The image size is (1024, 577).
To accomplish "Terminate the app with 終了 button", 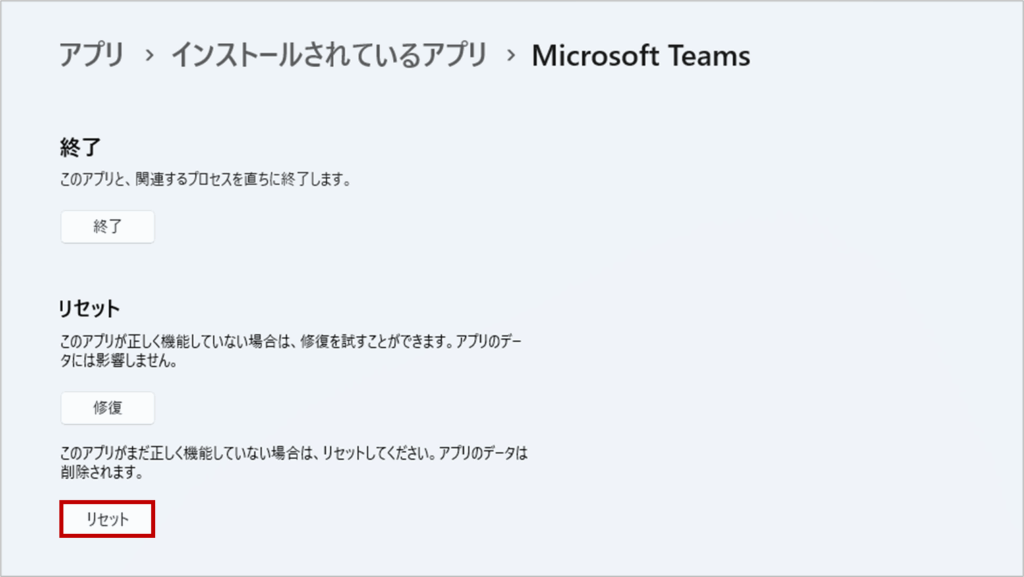I will click(108, 226).
